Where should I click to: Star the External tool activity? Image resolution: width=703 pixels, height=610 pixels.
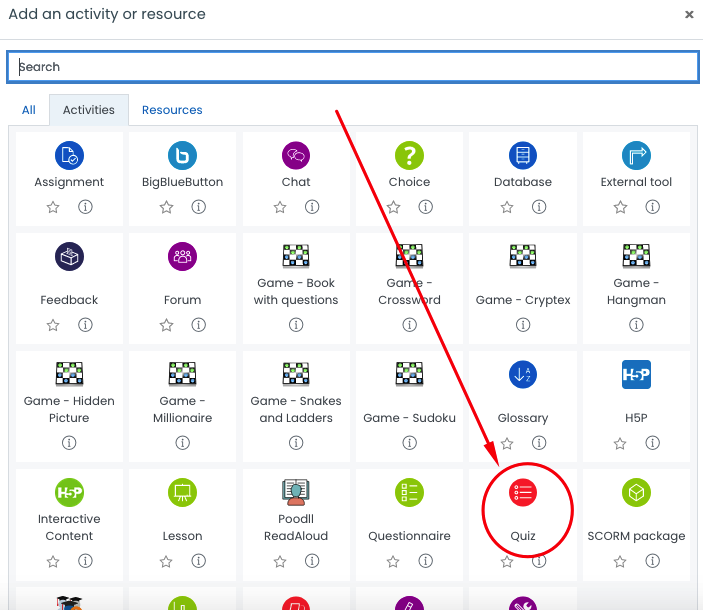point(620,207)
